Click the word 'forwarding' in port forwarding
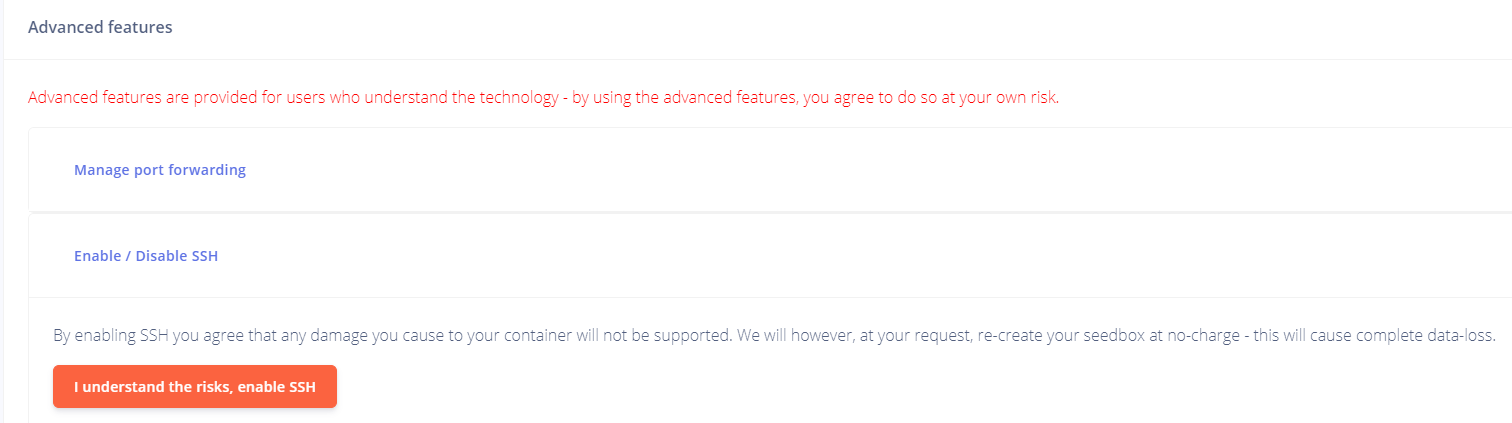Image resolution: width=1512 pixels, height=423 pixels. click(x=207, y=170)
